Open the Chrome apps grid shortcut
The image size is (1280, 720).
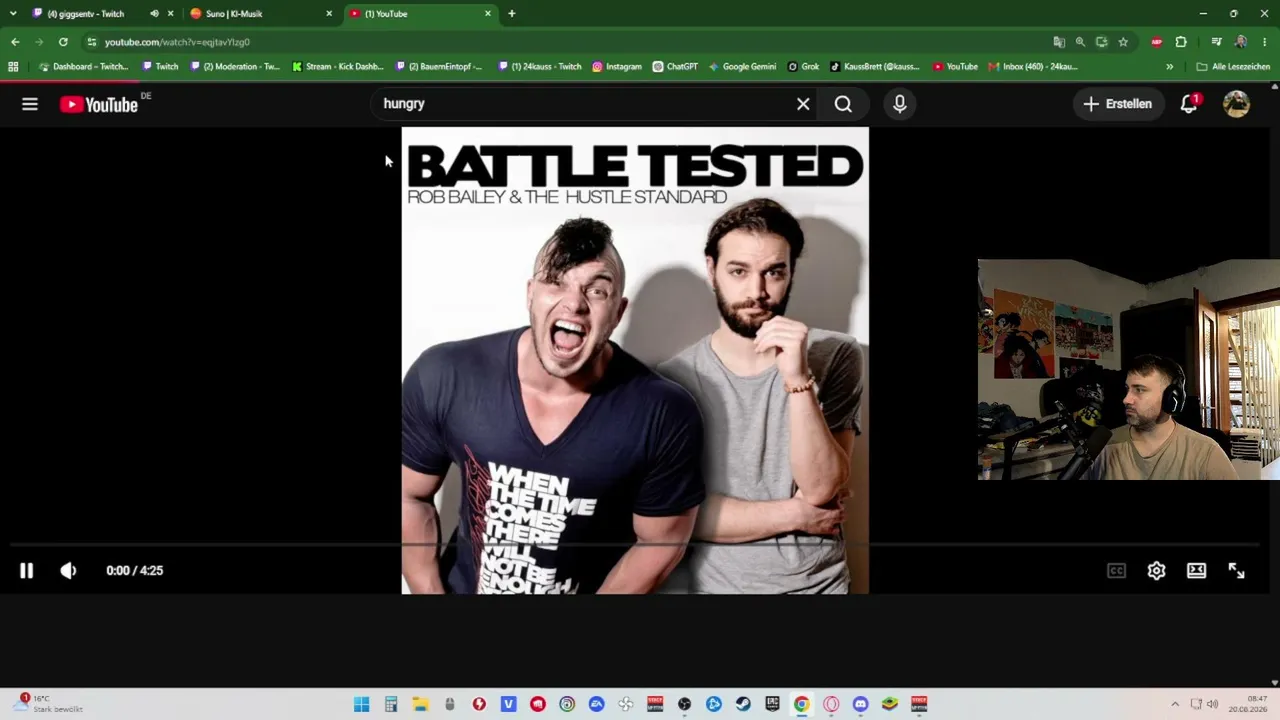point(13,67)
